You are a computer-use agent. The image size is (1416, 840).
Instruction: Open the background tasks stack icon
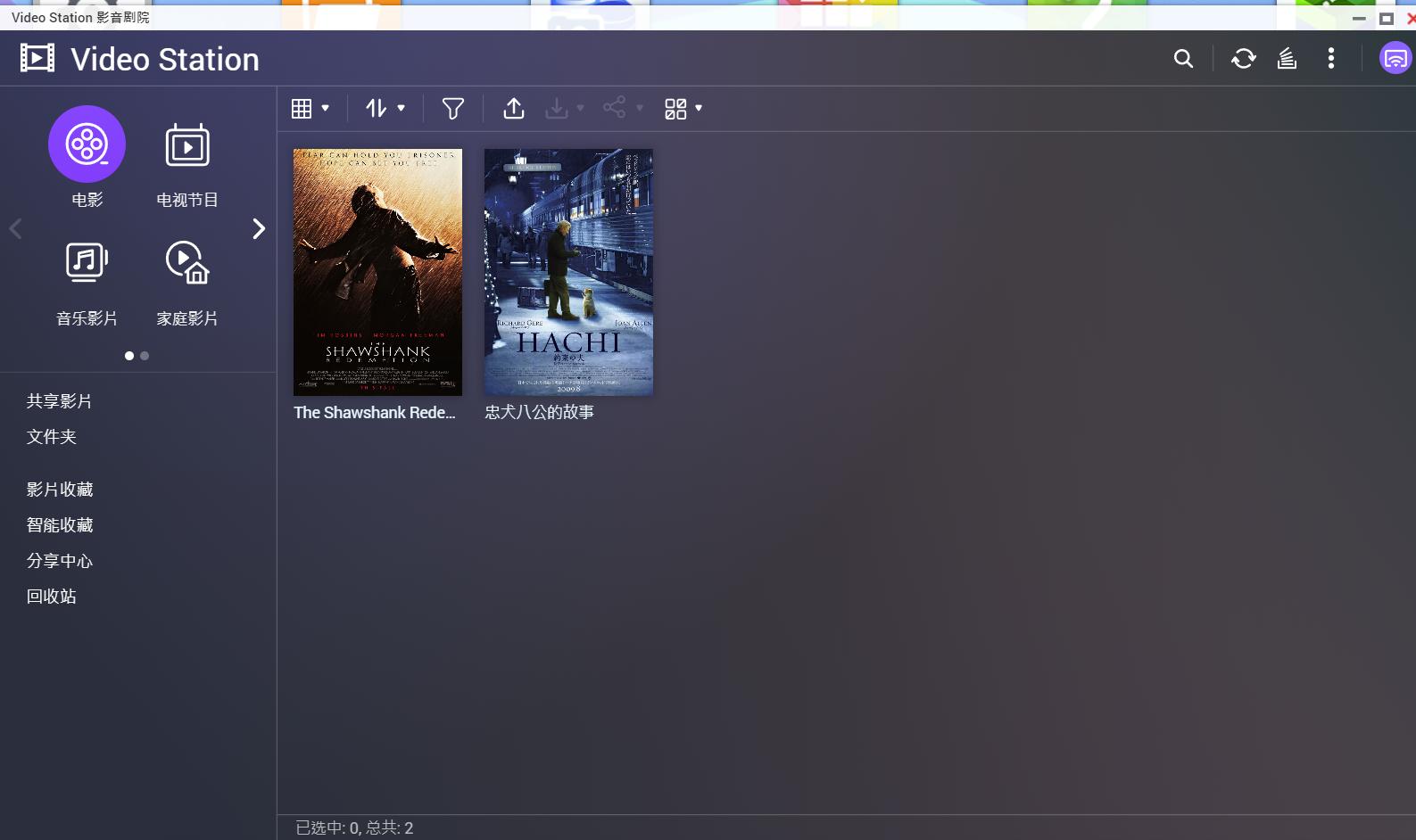(1287, 59)
